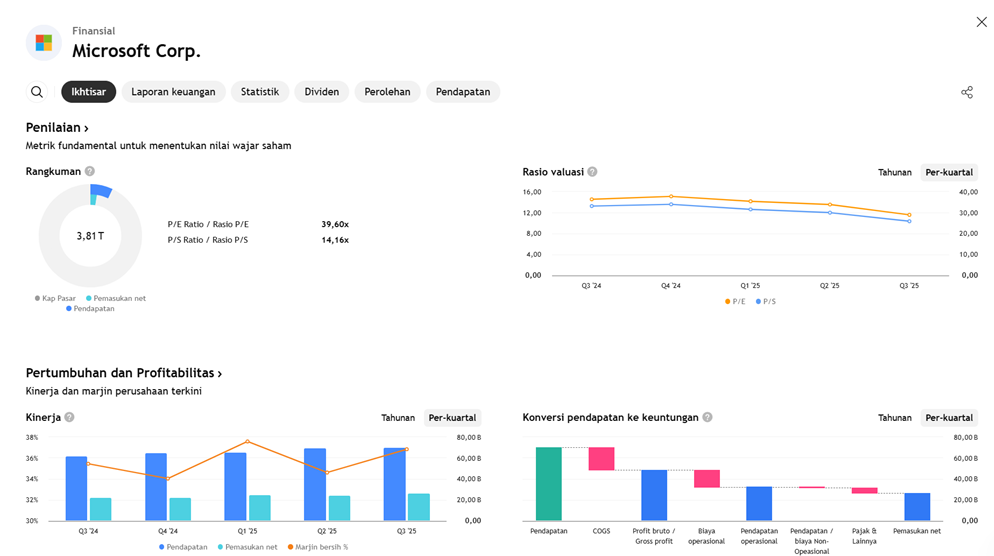
Task: Open Pertumbuhan dan Profitabilitas section
Action: 124,373
